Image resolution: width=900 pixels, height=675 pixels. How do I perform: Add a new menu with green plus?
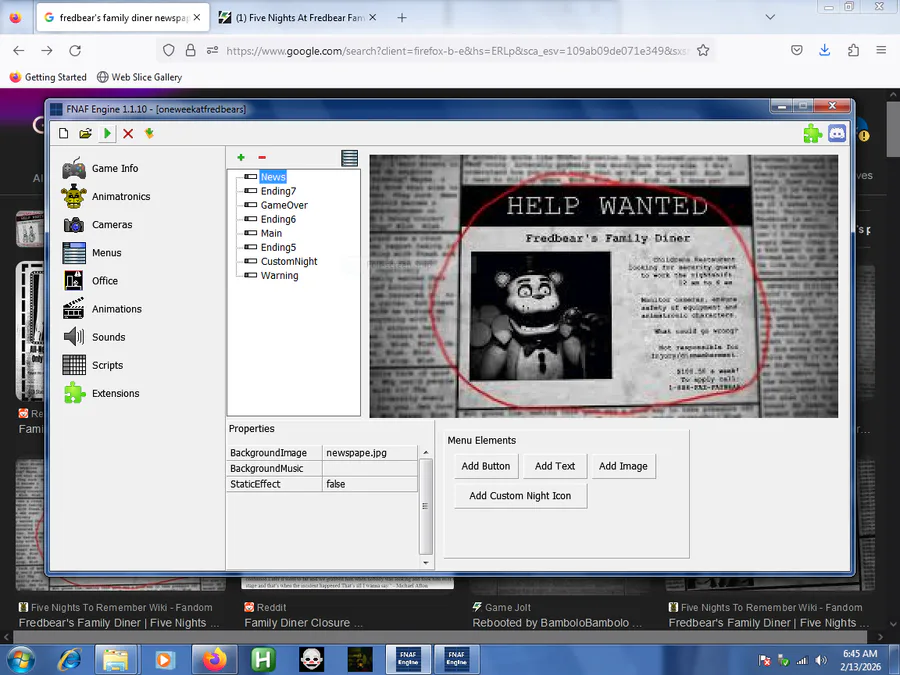pos(241,157)
